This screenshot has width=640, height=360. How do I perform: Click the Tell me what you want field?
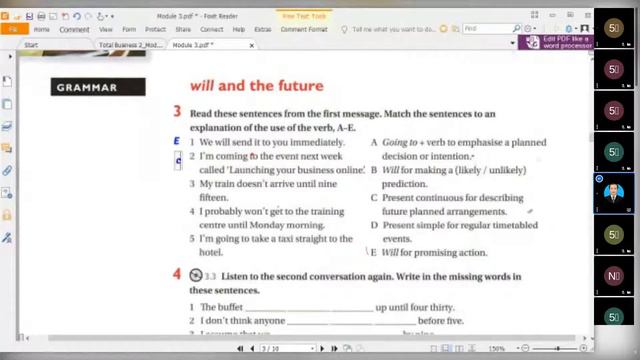[x=393, y=29]
